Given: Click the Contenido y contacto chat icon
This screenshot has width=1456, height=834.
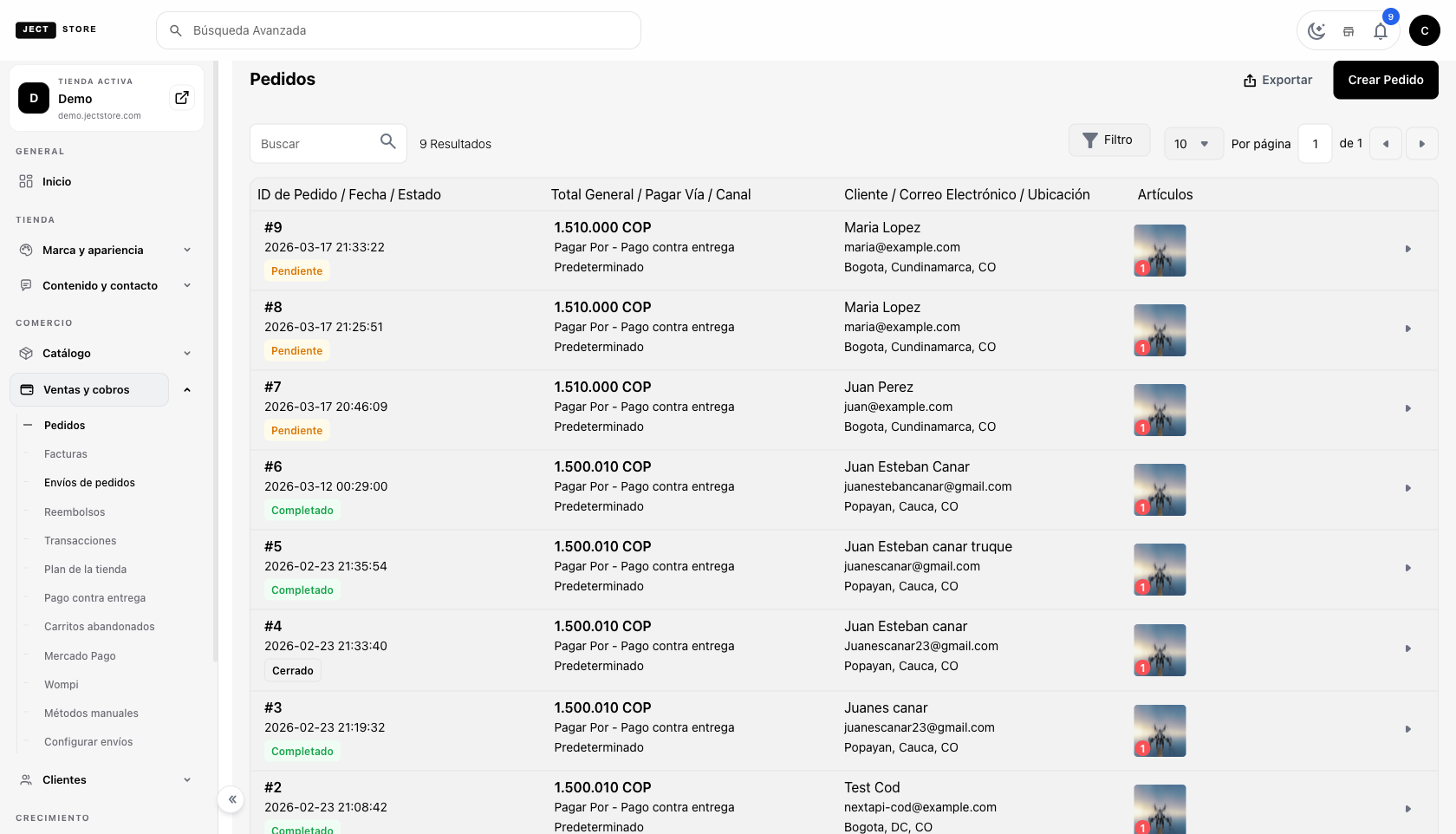Looking at the screenshot, I should (26, 285).
